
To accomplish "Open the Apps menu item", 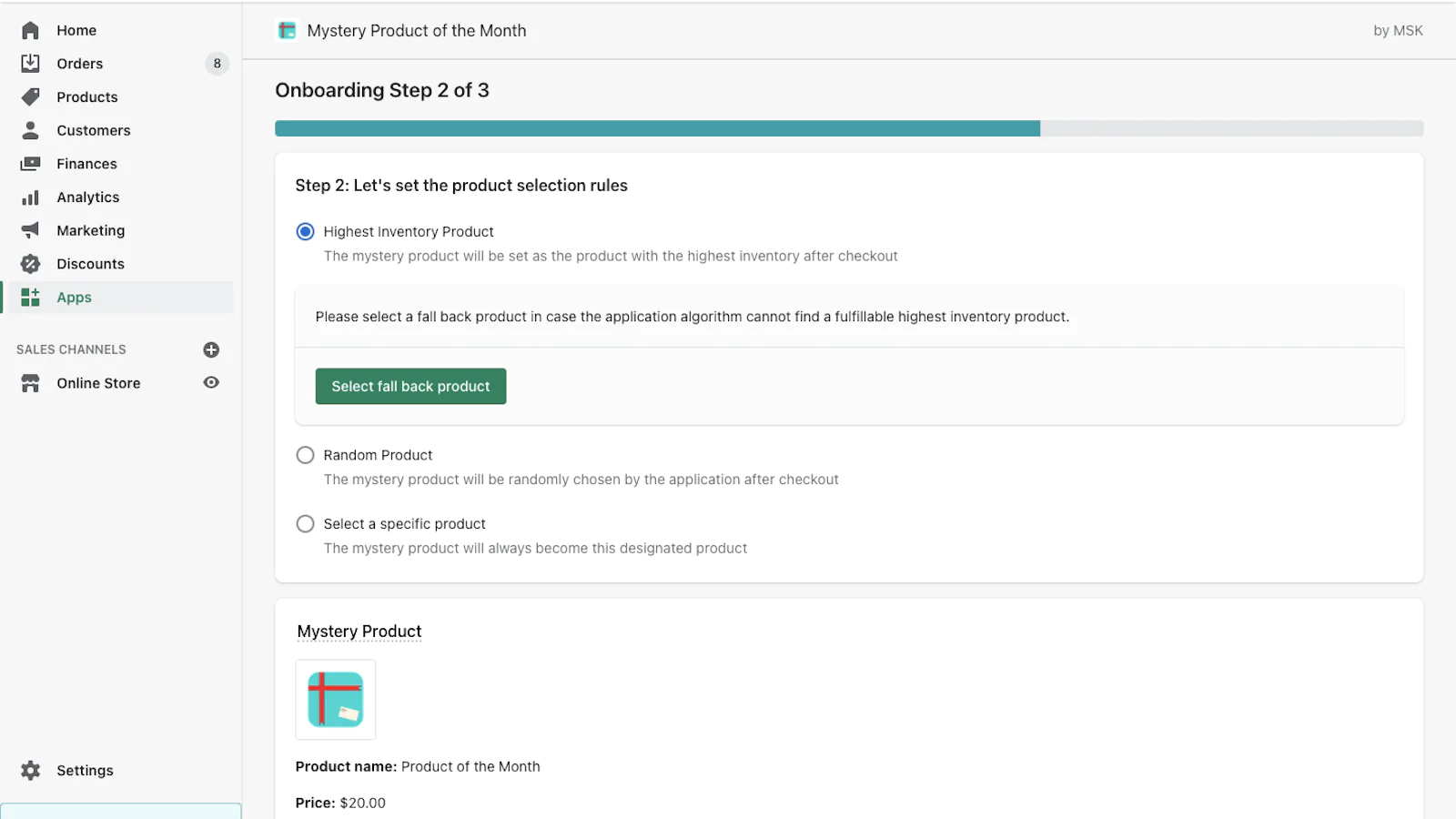I will (74, 298).
